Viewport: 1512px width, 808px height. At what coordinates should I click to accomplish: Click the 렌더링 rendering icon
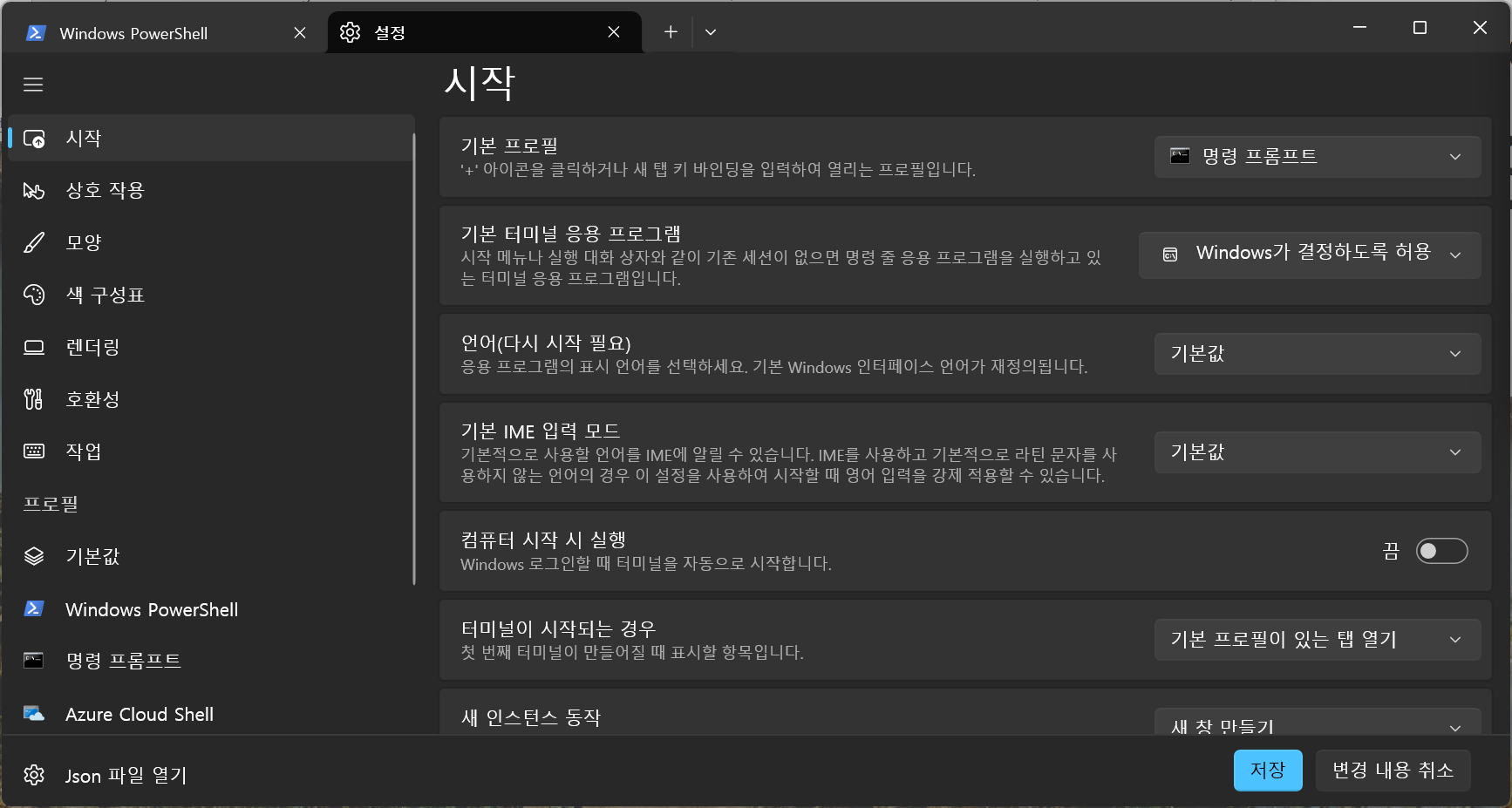pos(34,348)
